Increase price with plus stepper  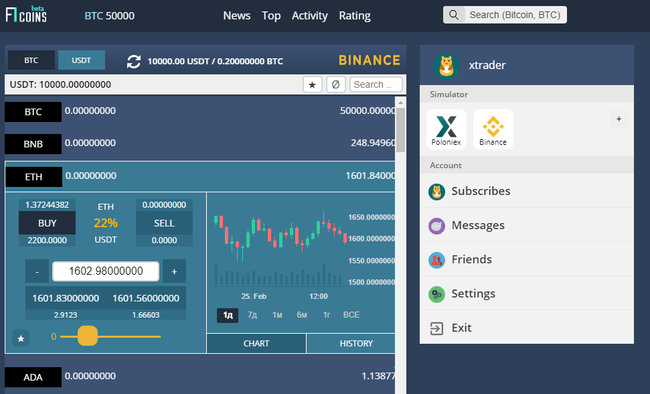tap(174, 271)
